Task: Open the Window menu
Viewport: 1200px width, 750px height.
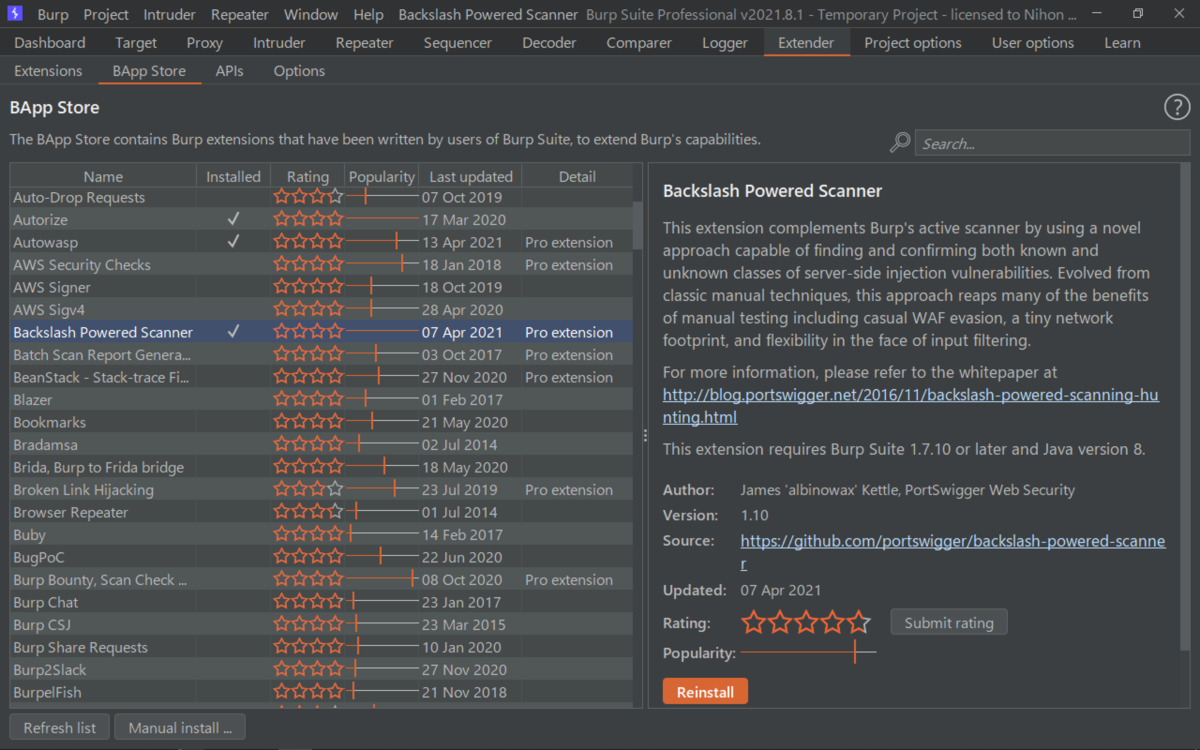Action: 310,14
